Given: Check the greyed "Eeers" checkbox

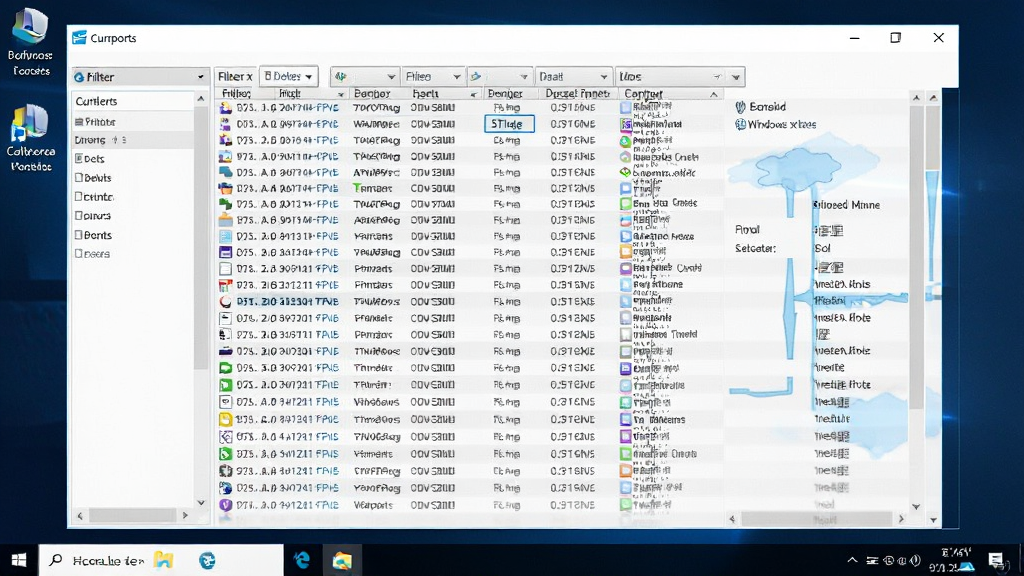Looking at the screenshot, I should 78,253.
